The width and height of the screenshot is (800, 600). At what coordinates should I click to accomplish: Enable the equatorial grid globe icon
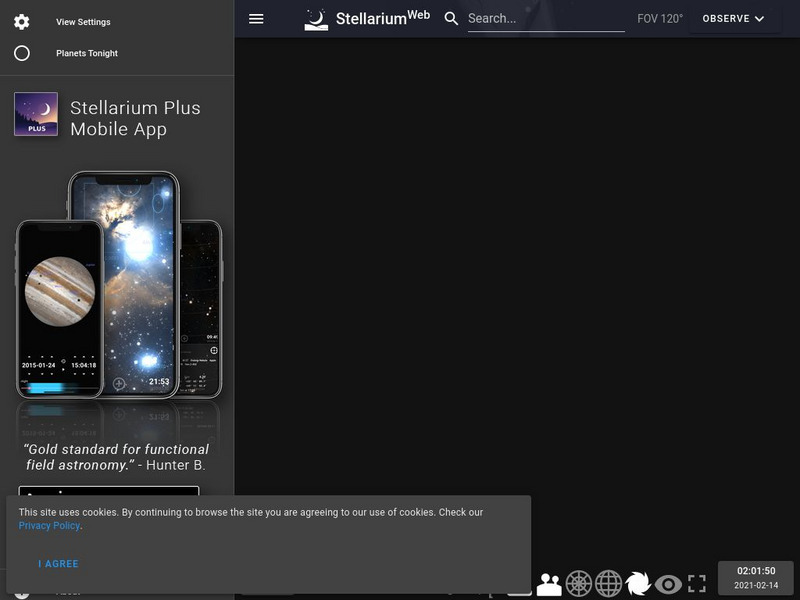tap(607, 583)
